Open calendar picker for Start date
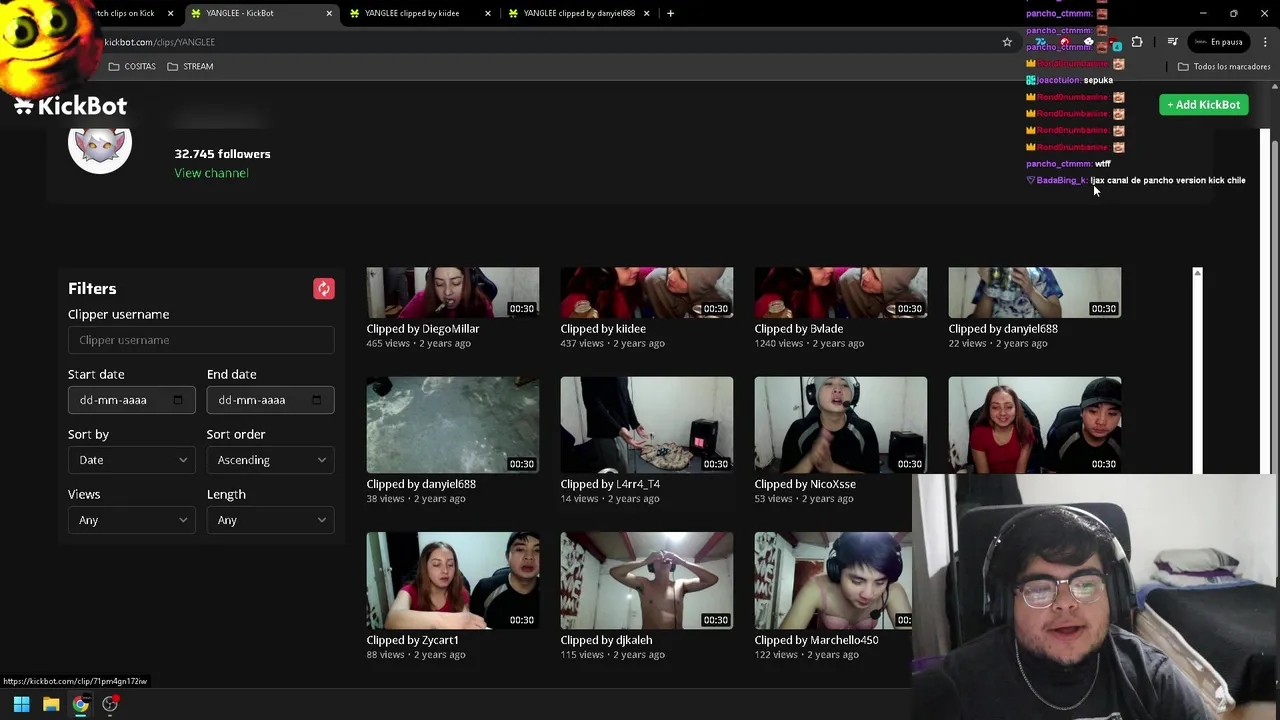 tap(178, 400)
